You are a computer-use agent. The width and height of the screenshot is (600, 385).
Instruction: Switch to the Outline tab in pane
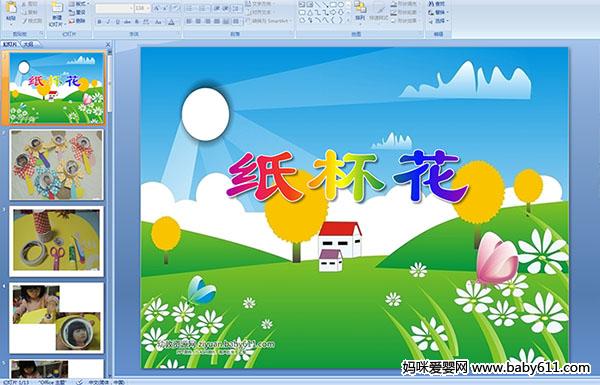click(28, 44)
